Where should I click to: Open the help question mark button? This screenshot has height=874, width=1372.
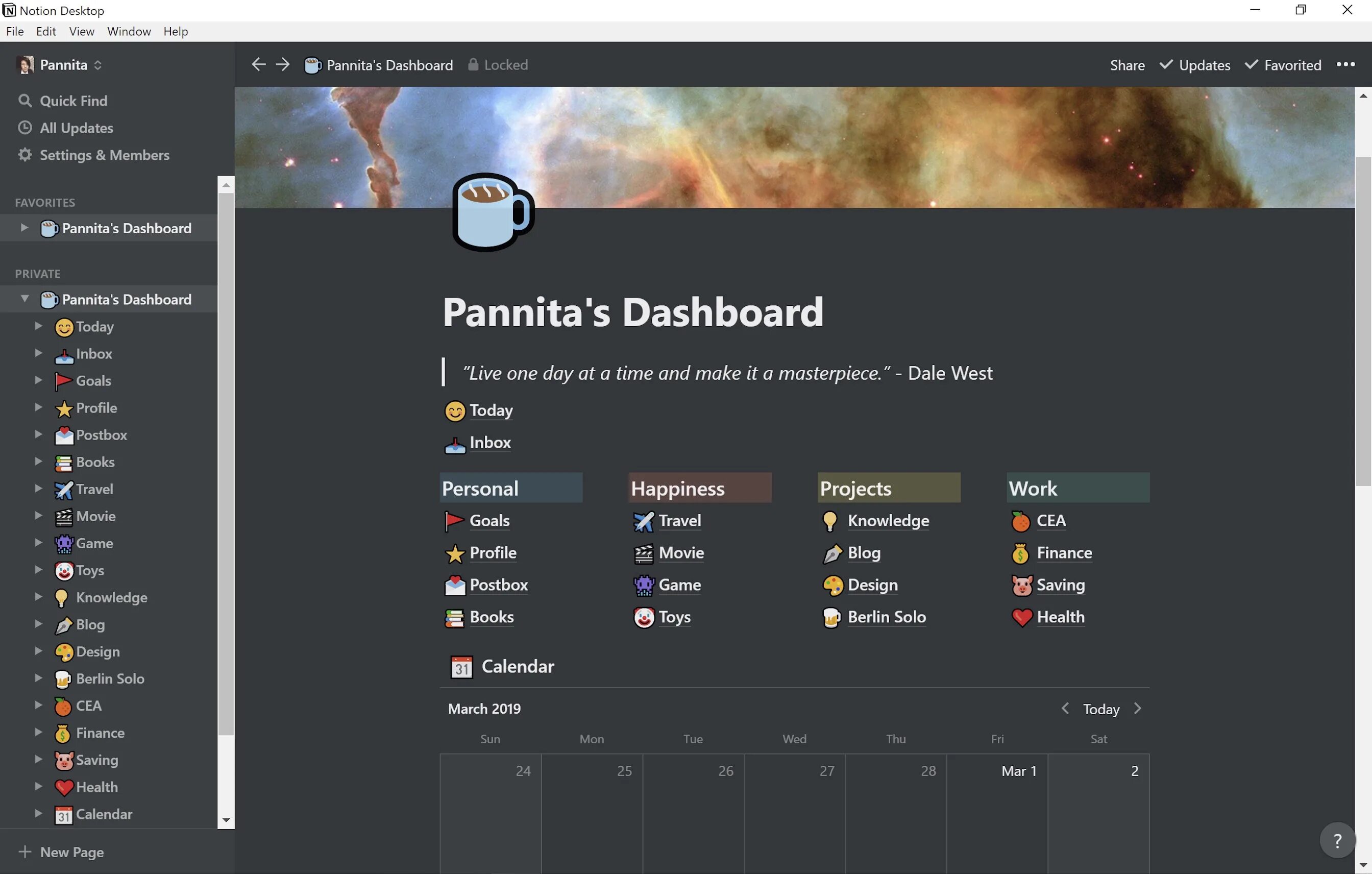tap(1337, 840)
